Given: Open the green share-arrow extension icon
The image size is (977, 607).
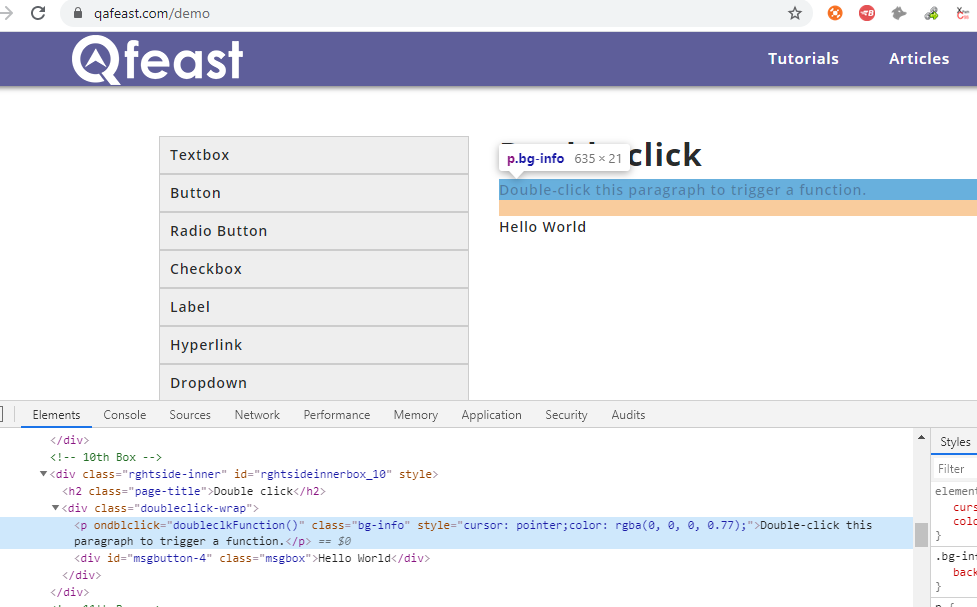Looking at the screenshot, I should click(930, 14).
